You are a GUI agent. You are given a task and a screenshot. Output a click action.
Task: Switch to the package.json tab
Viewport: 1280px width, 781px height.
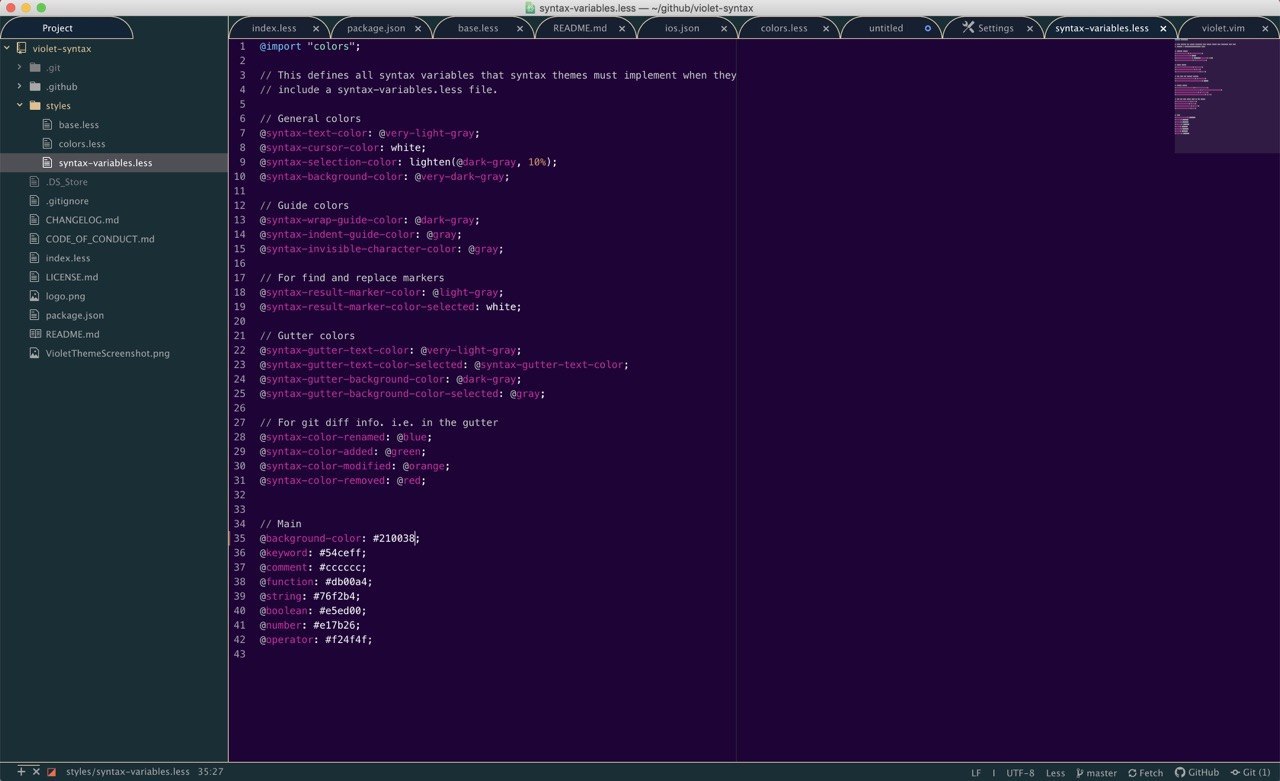click(x=375, y=28)
